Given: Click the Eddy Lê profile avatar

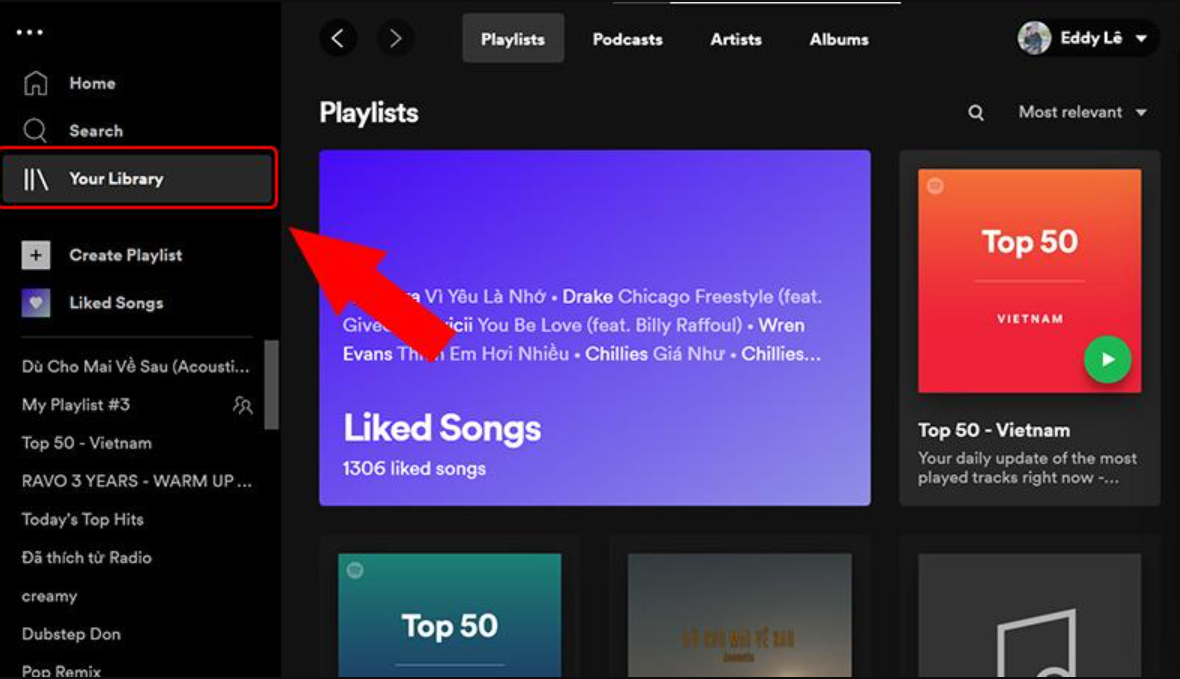Looking at the screenshot, I should (1034, 38).
